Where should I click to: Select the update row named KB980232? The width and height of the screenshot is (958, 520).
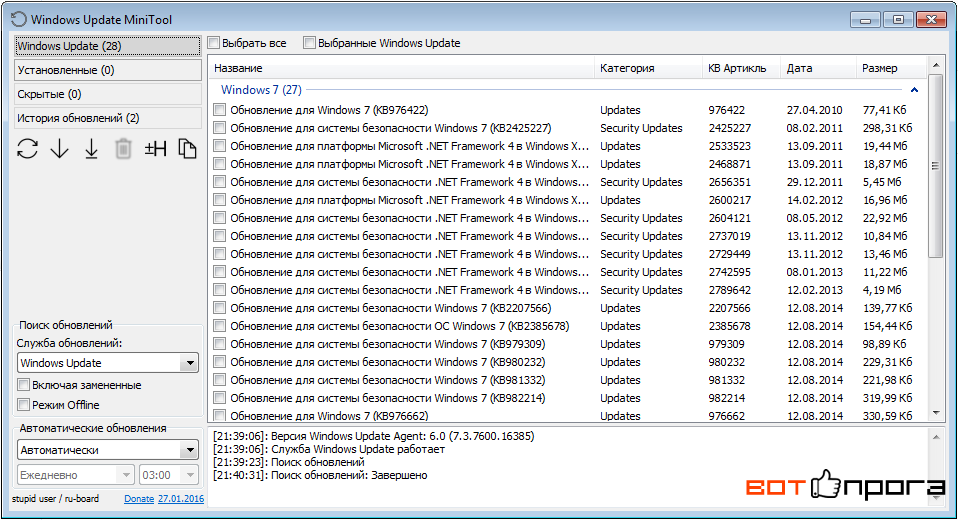point(568,362)
